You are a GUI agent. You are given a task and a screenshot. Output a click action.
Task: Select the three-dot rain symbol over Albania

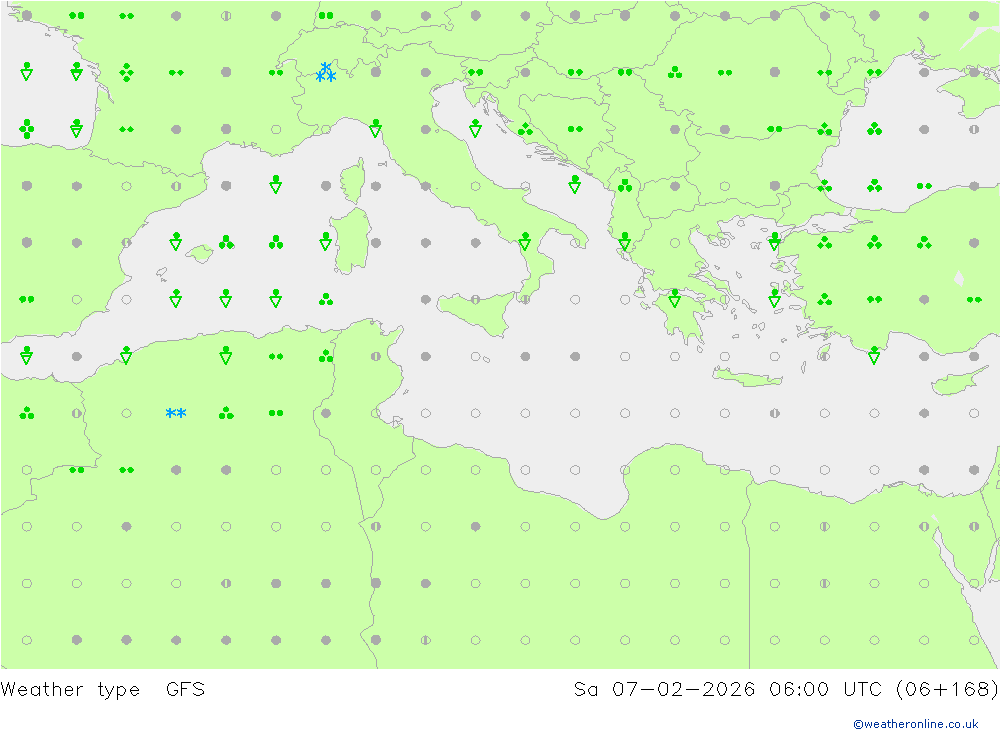[625, 186]
